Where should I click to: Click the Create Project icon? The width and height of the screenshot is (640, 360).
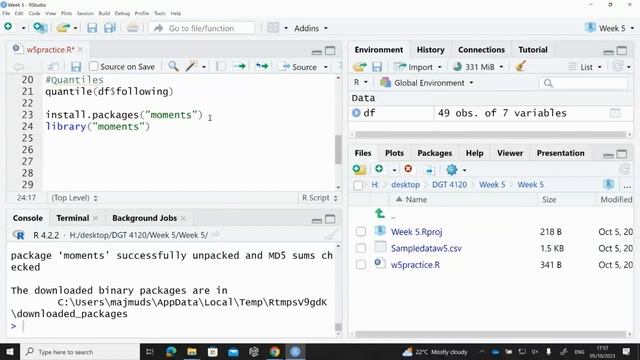click(40, 28)
